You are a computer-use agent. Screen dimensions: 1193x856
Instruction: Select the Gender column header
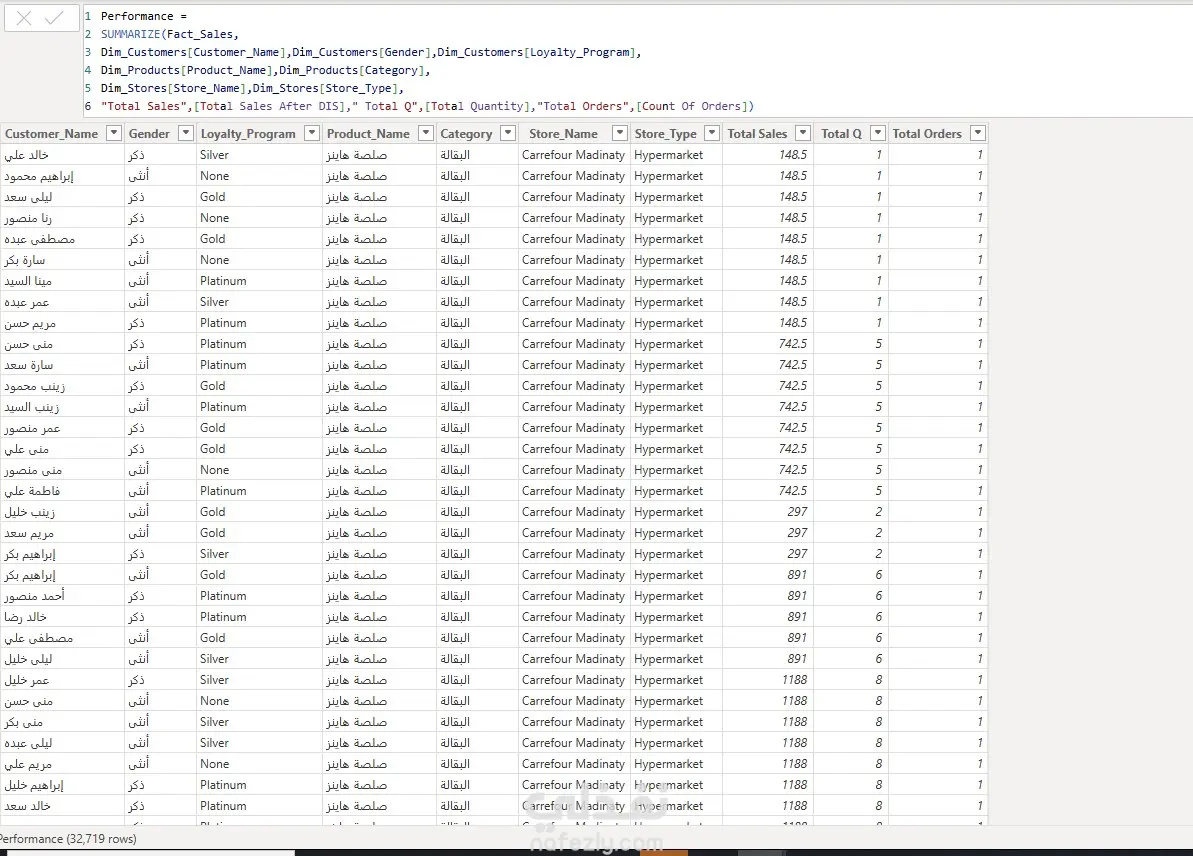click(x=149, y=134)
